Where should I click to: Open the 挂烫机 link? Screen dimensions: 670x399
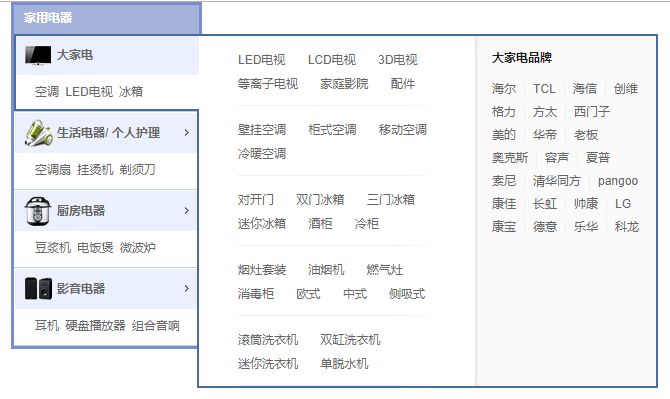coord(95,170)
